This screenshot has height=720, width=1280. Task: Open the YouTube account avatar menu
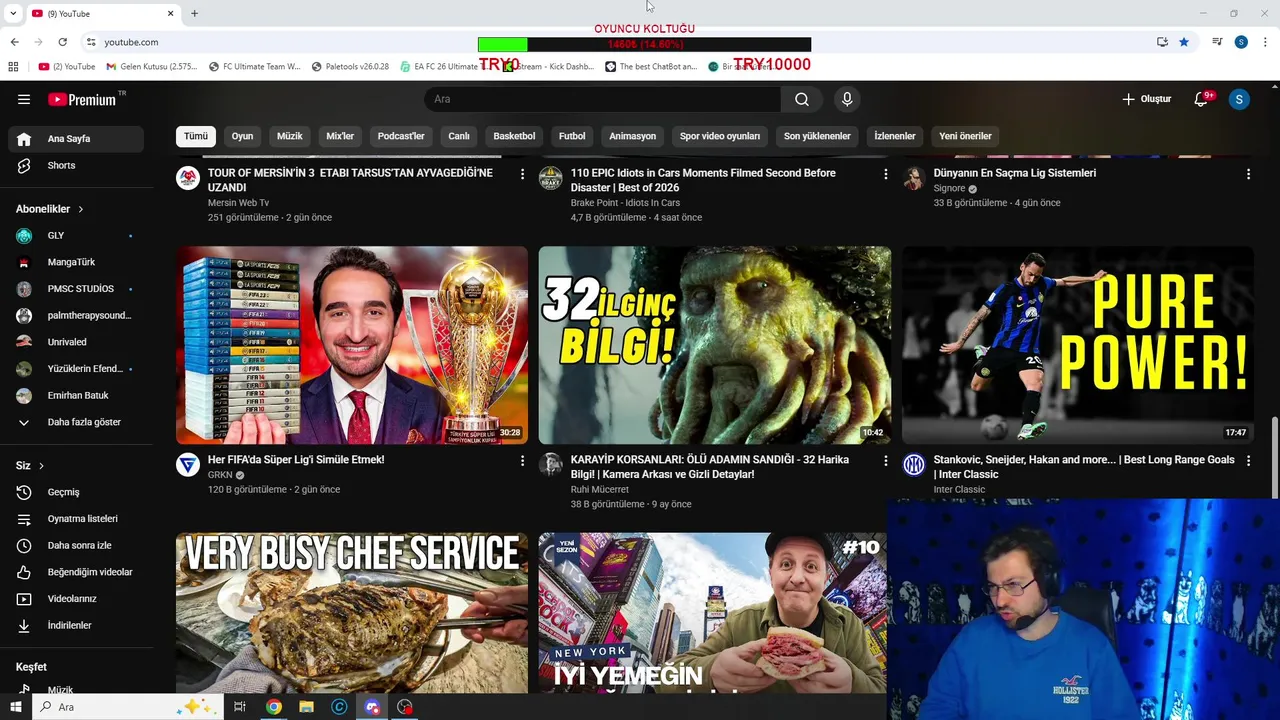pos(1239,99)
